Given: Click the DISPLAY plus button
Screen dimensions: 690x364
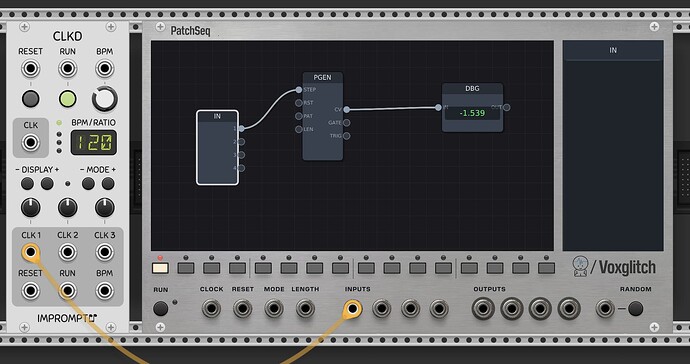Looking at the screenshot, I should click(x=47, y=184).
